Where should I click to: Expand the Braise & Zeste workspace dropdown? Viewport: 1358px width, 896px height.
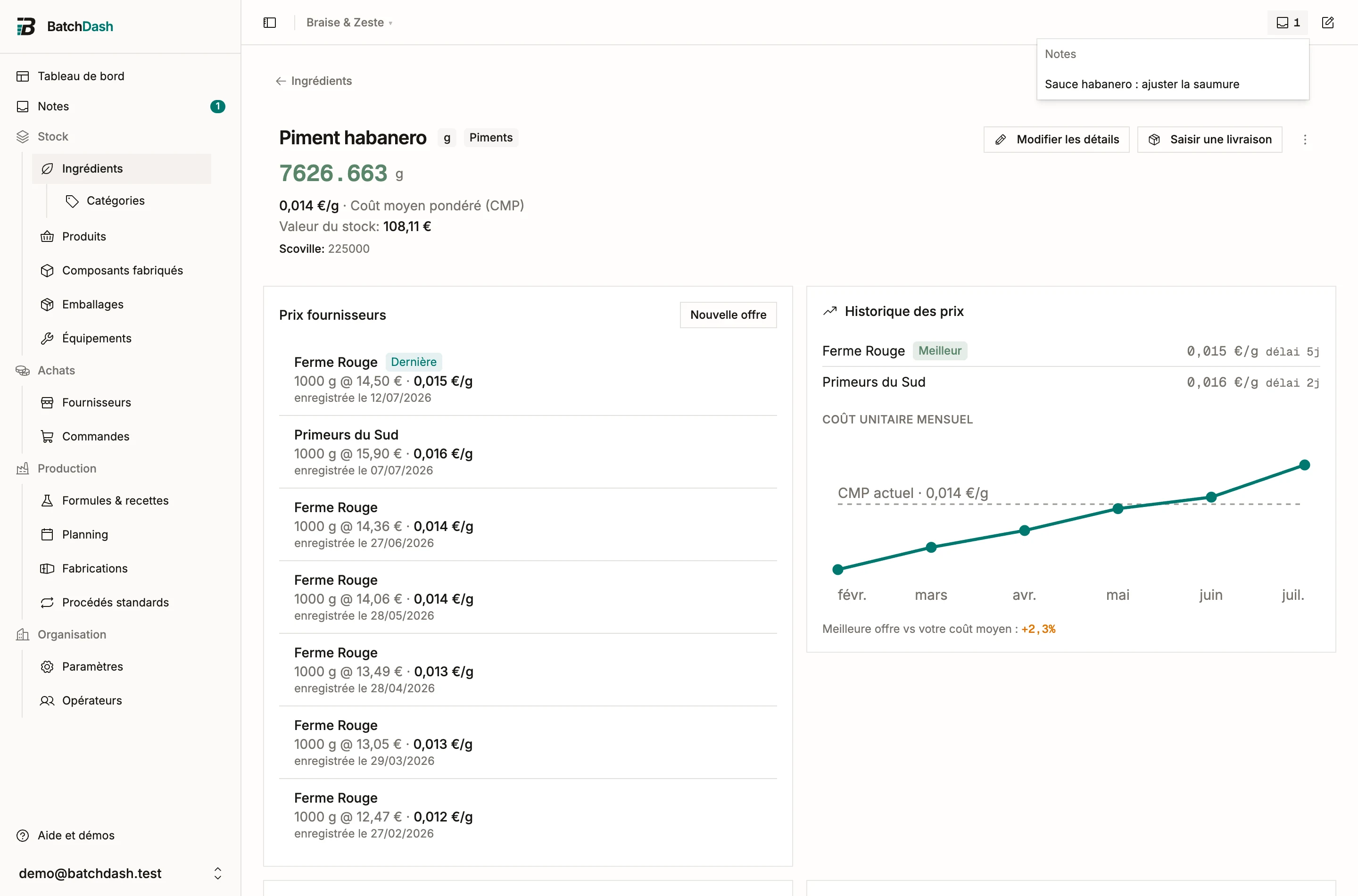click(x=349, y=22)
